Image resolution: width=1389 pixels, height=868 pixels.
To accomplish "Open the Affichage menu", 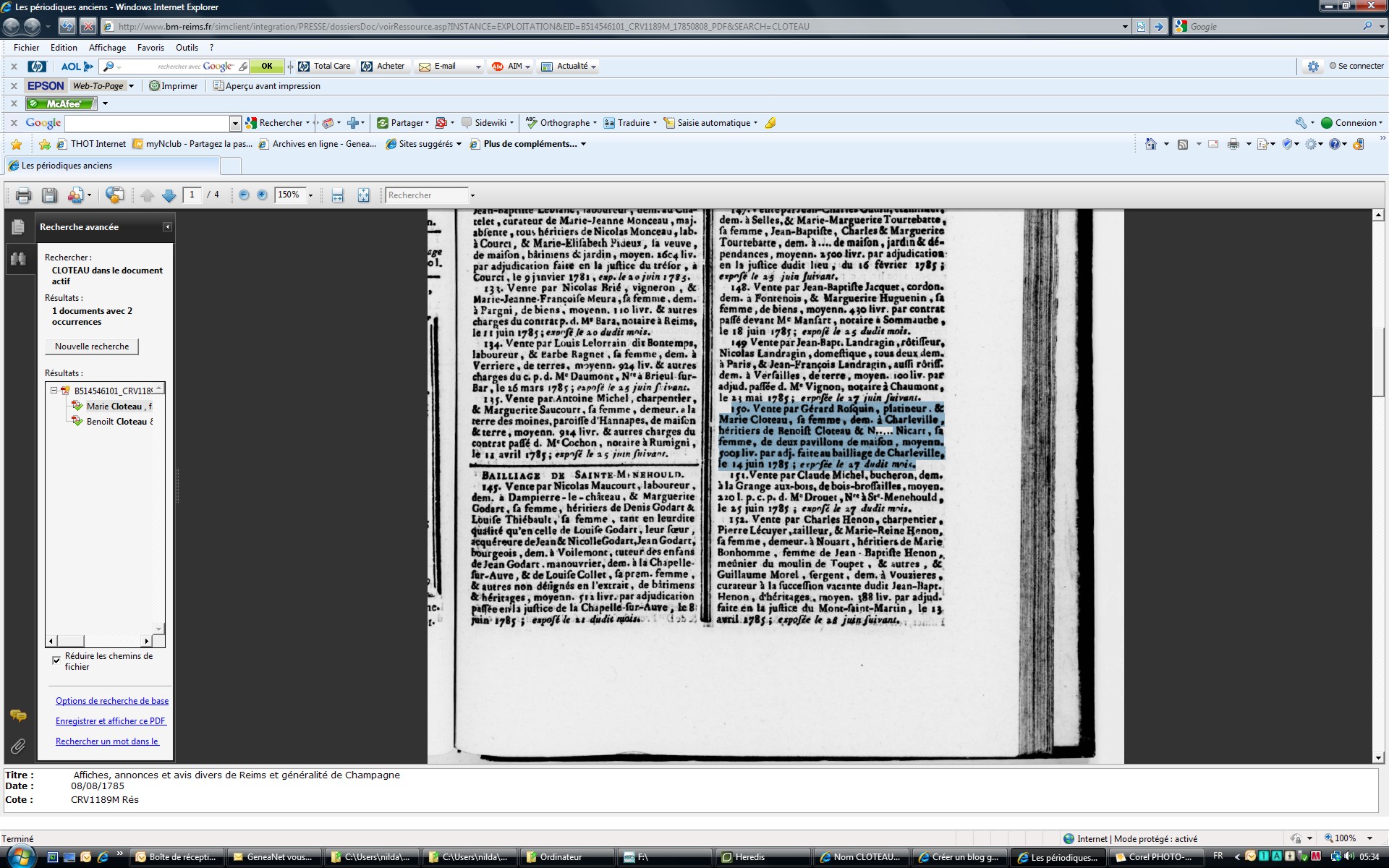I will (107, 48).
